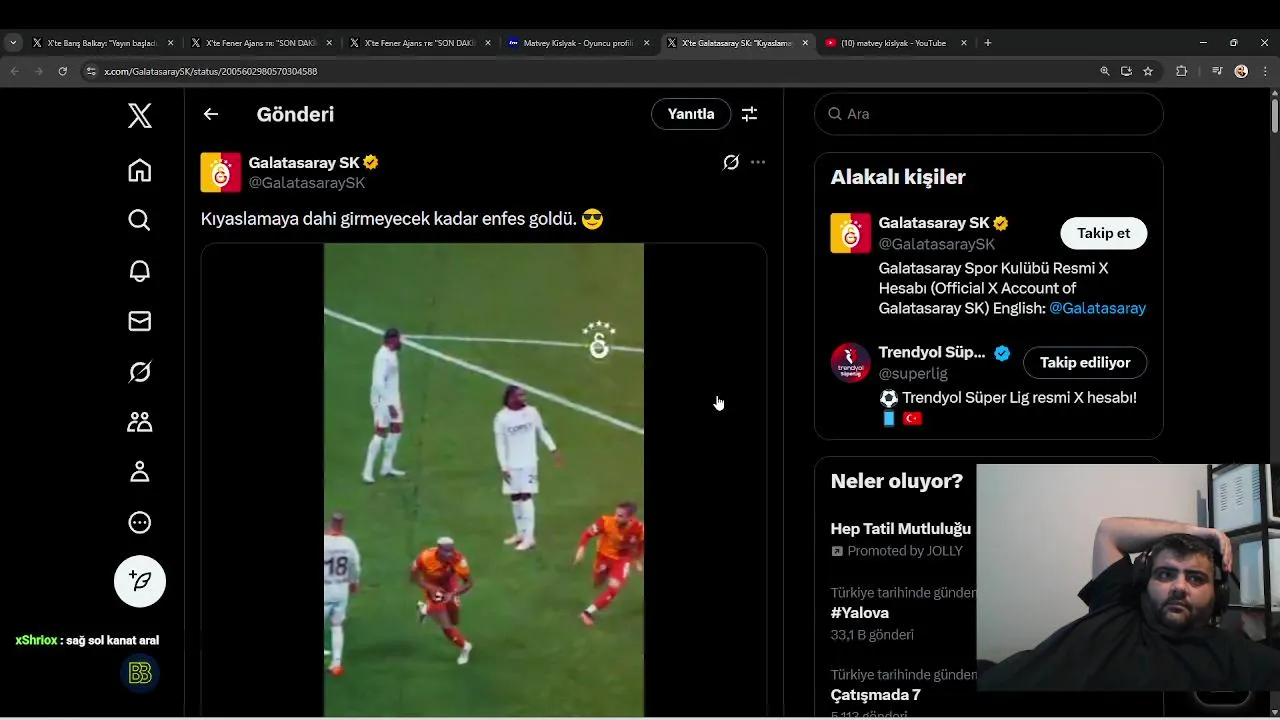1280x720 pixels.
Task: Open Explore with the magnifier sidebar icon
Action: tap(140, 220)
